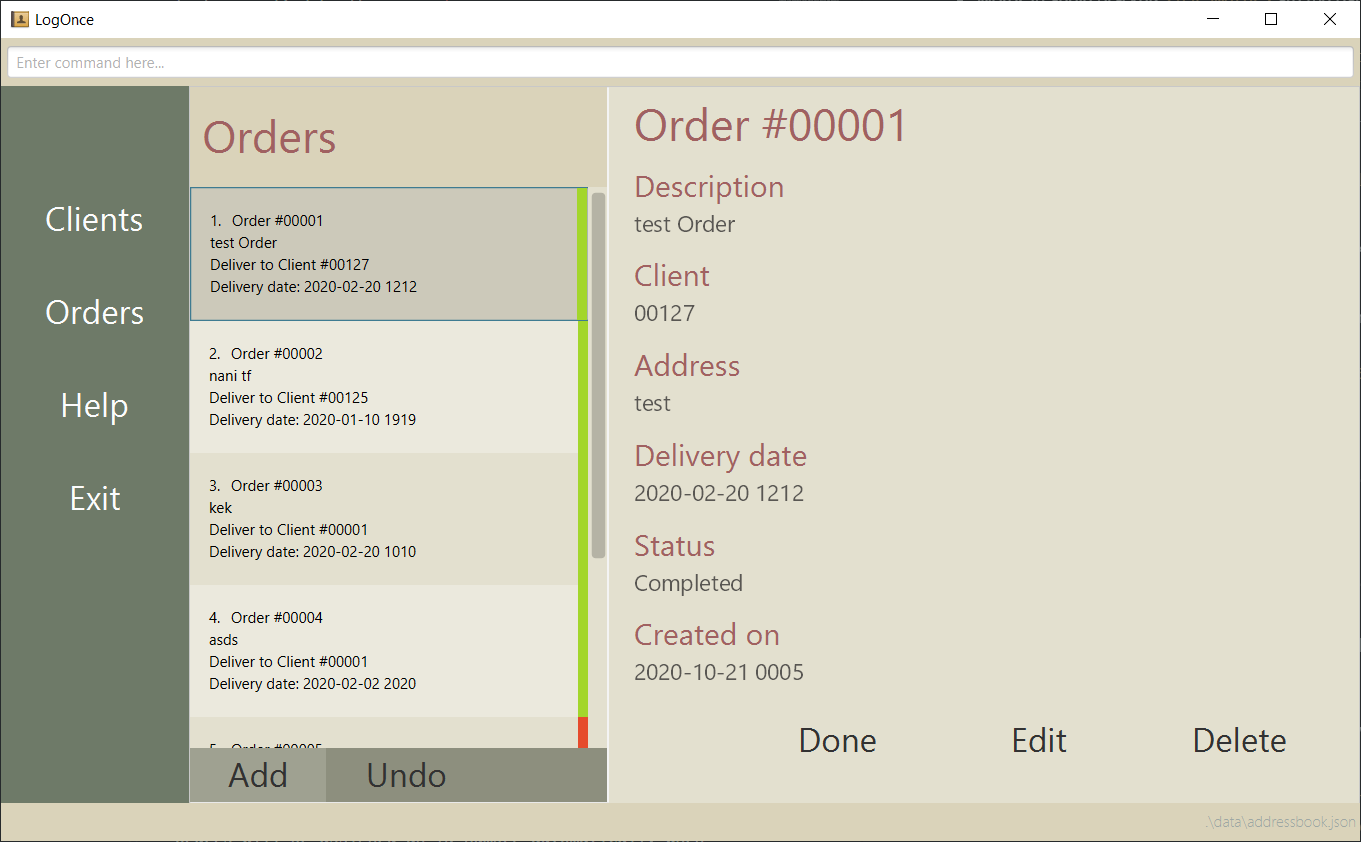Viewport: 1361px width, 842px height.
Task: Click the 'Status' field label
Action: tap(674, 546)
